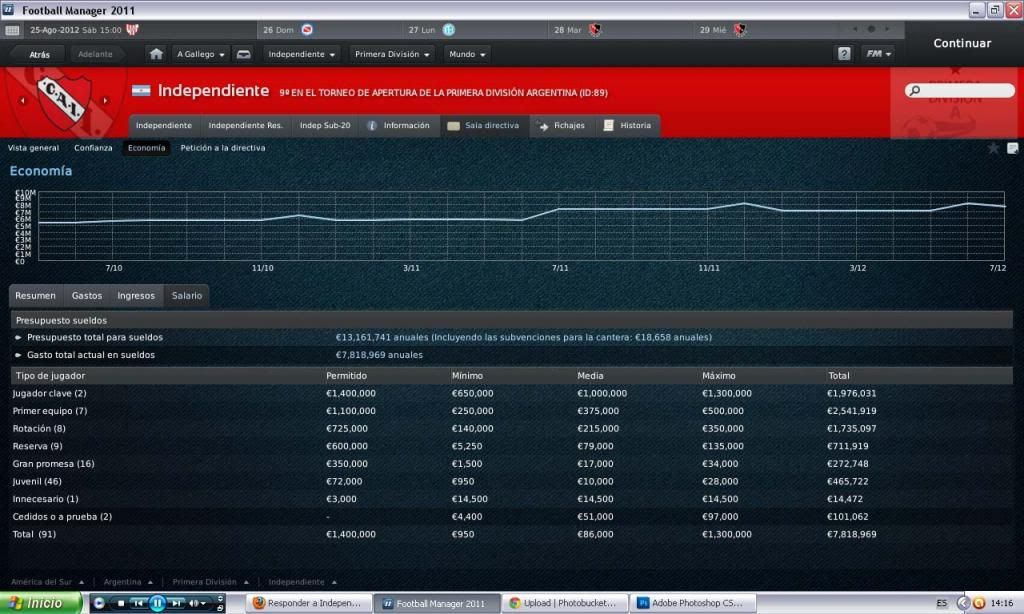Expand Independiente footer menu
1024x614 pixels.
(302, 582)
